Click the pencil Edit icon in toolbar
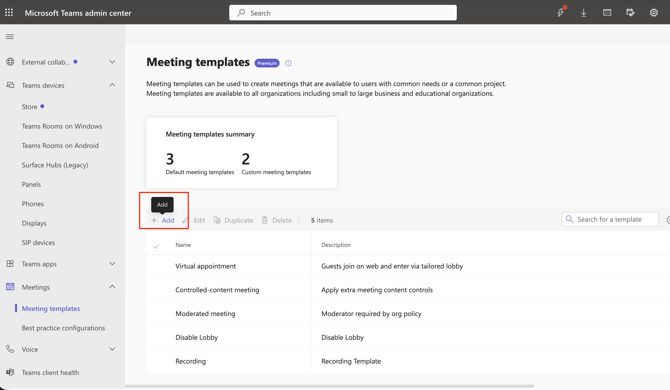Image resolution: width=670 pixels, height=390 pixels. [x=185, y=220]
